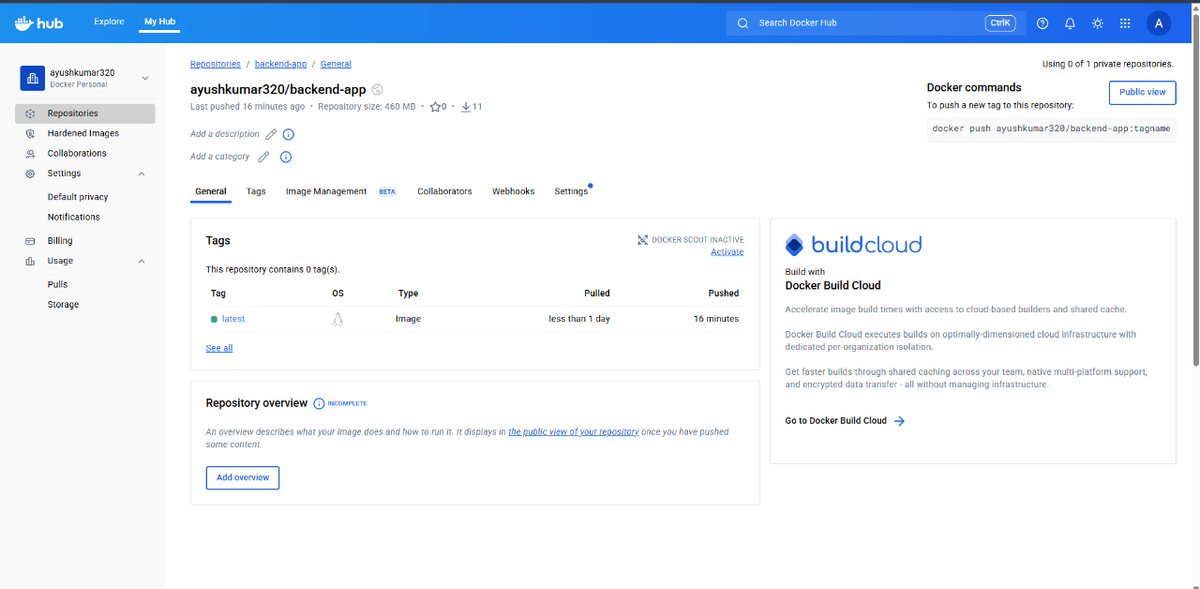This screenshot has height=589, width=1200.
Task: Open the account avatar A
Action: [x=1158, y=23]
